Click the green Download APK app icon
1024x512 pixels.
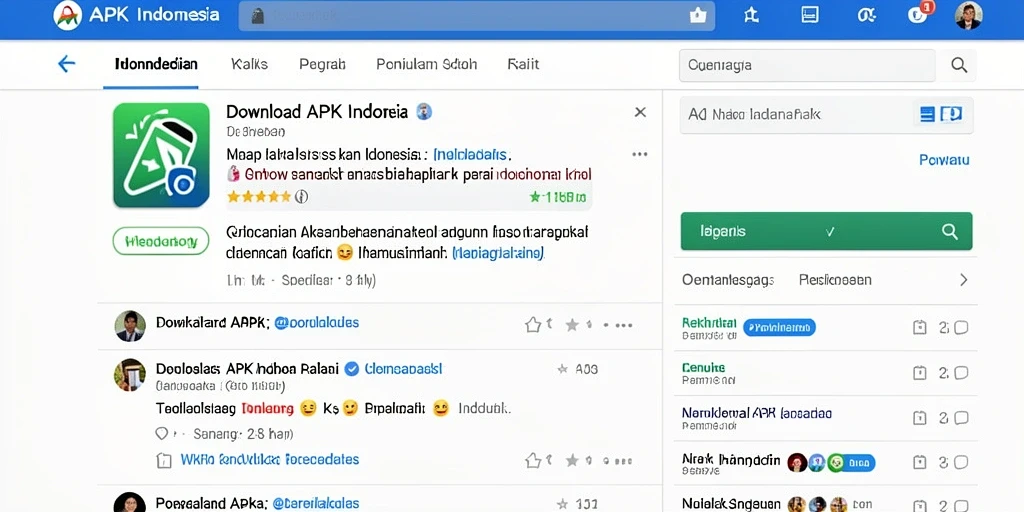pyautogui.click(x=161, y=155)
